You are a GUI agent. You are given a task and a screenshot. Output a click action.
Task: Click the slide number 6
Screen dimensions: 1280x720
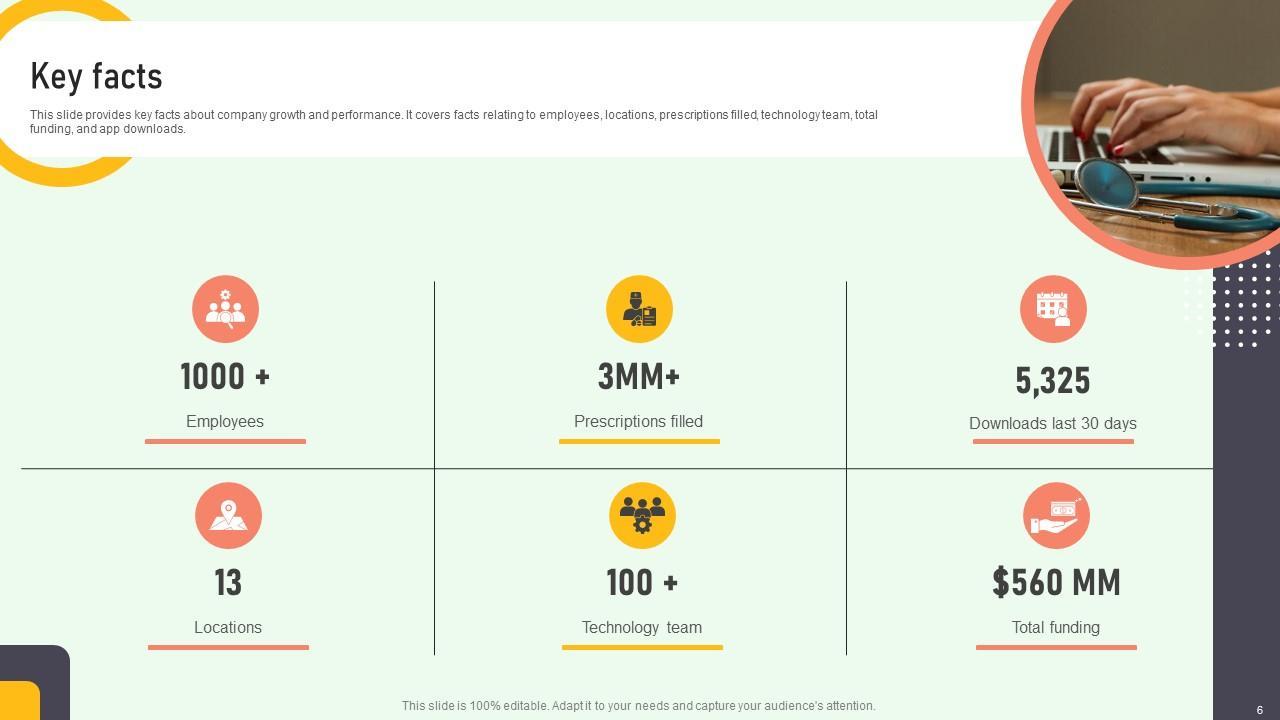click(1260, 710)
